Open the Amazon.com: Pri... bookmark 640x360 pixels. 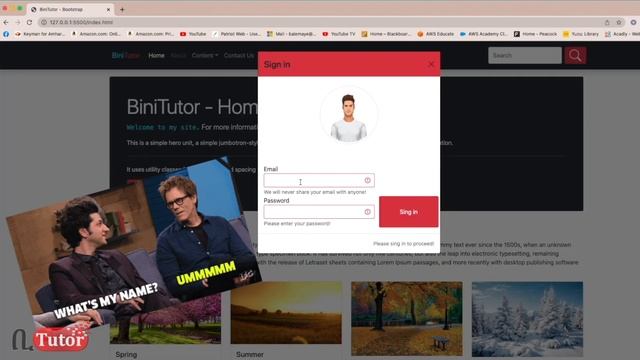(151, 34)
